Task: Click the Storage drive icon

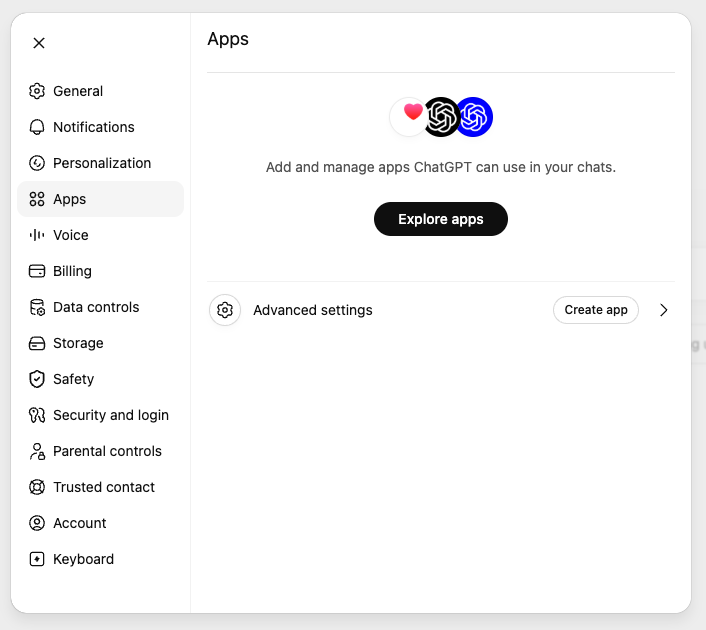Action: pos(37,343)
